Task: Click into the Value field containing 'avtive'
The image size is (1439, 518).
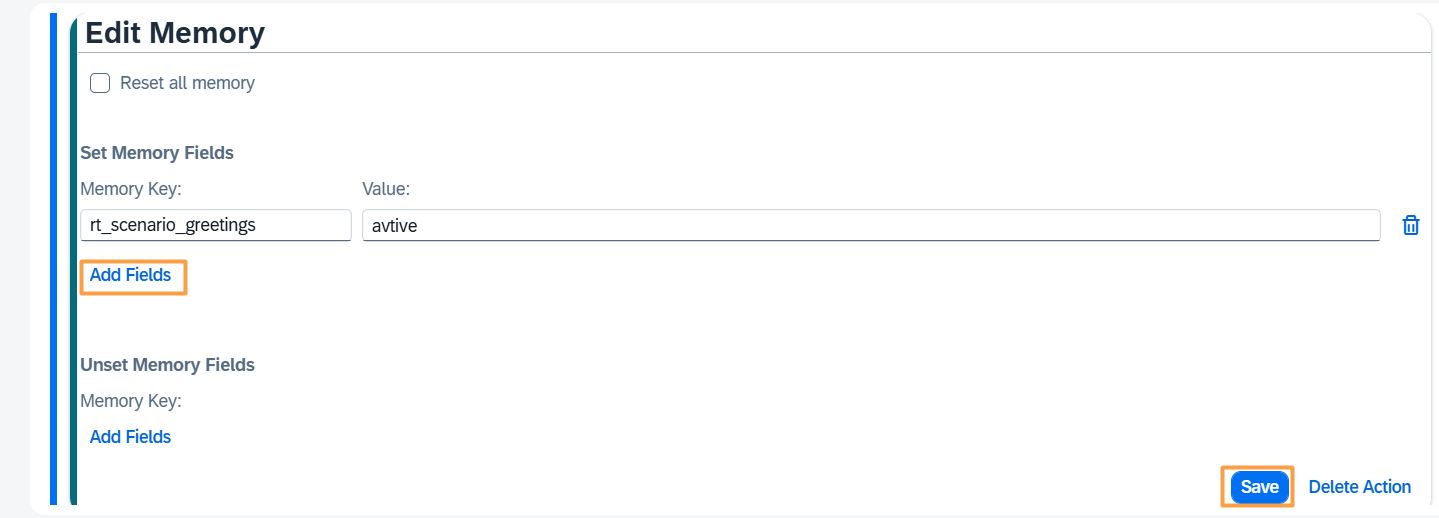Action: (871, 225)
